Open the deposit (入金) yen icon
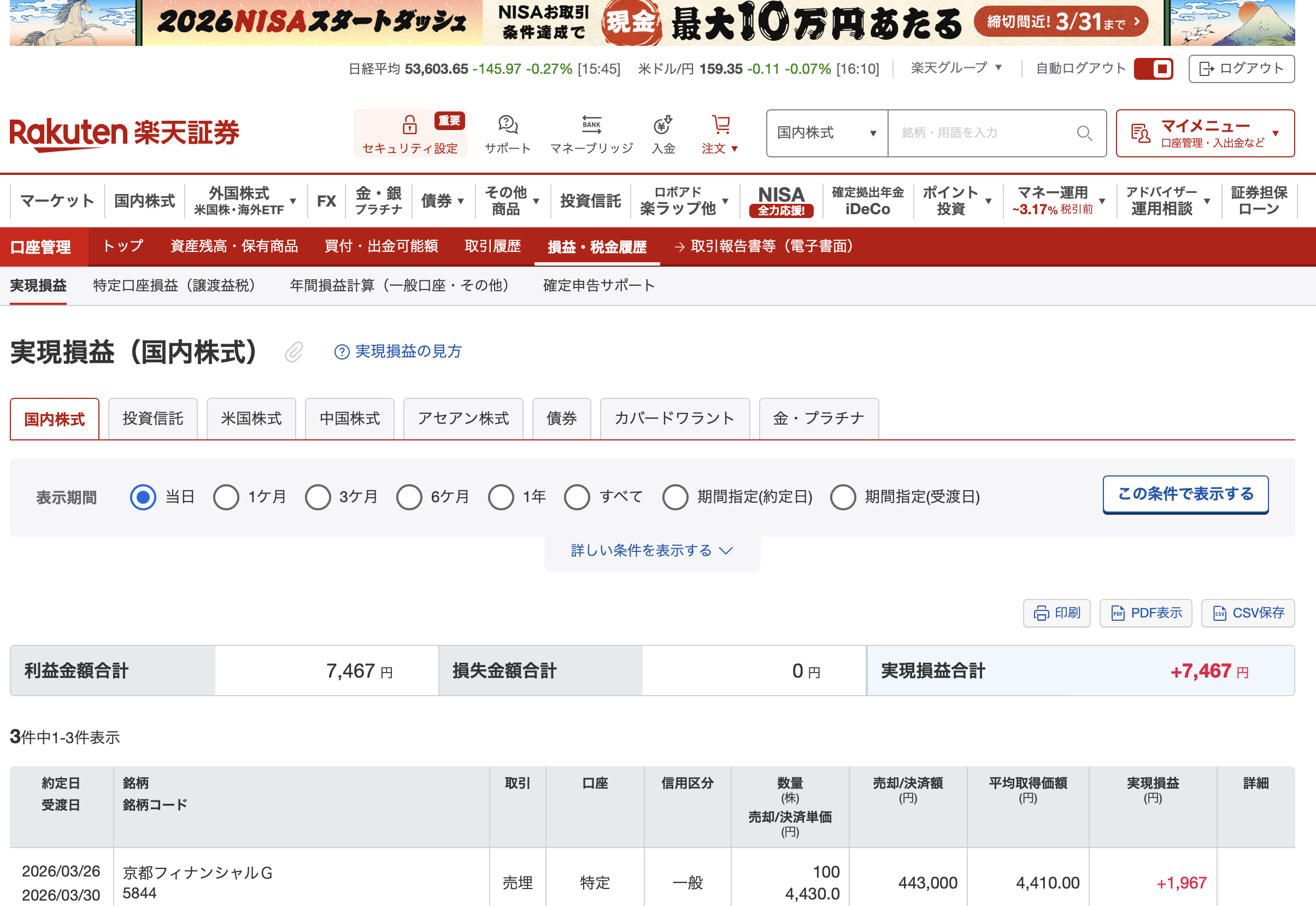 [x=662, y=125]
